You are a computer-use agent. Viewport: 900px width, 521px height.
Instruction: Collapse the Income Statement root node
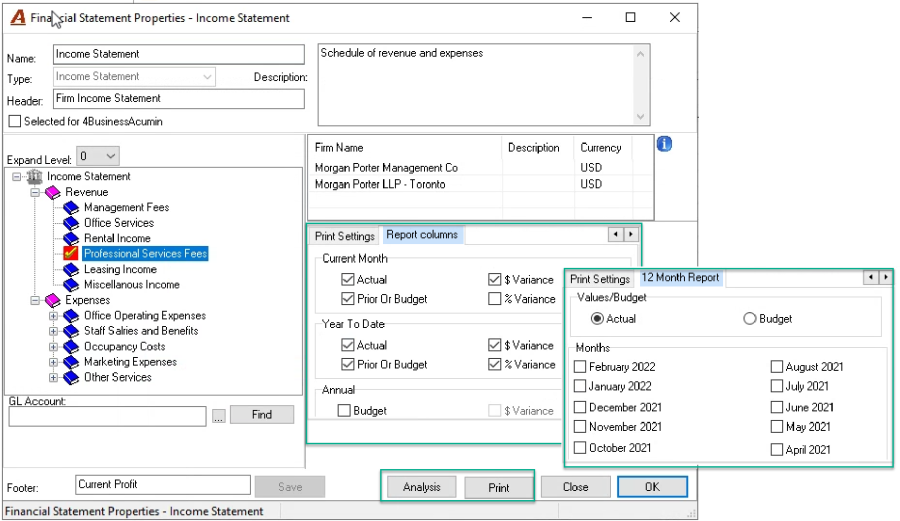pos(17,177)
